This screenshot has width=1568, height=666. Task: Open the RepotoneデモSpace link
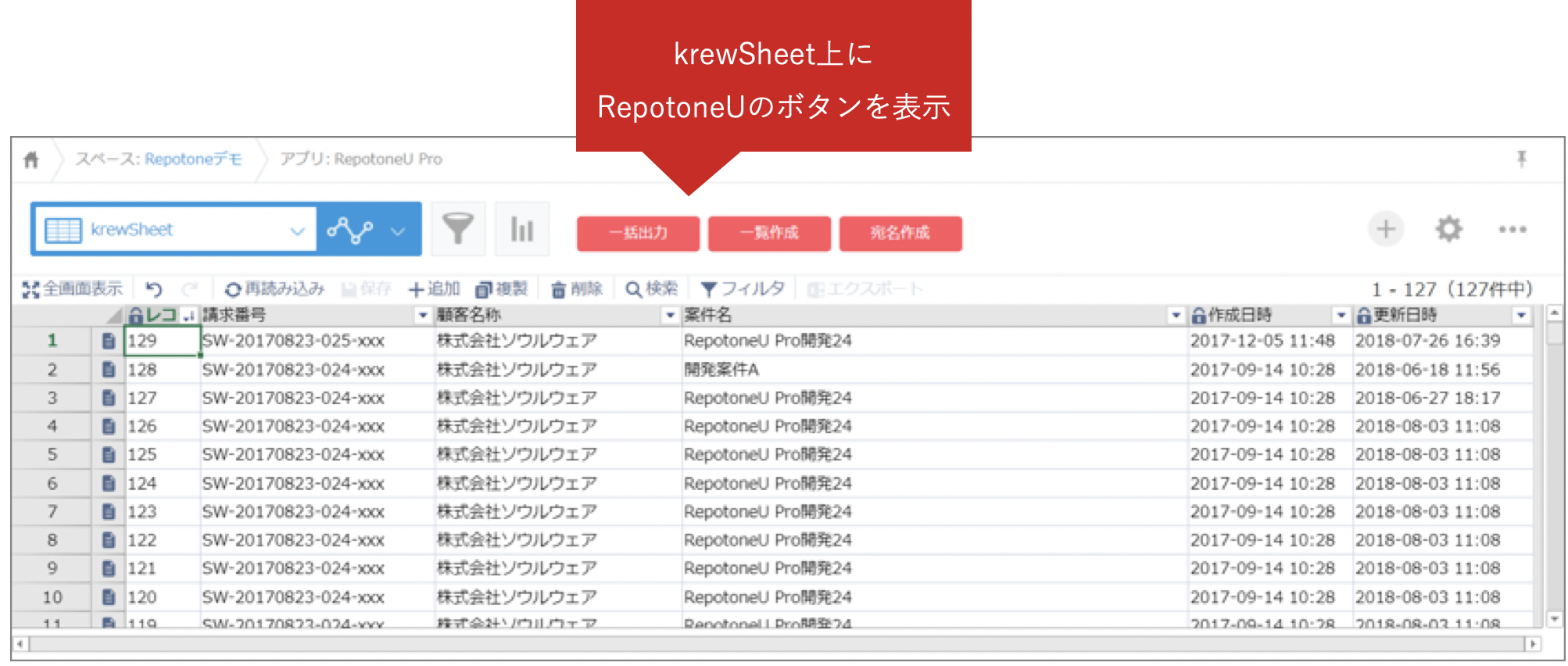tap(193, 159)
